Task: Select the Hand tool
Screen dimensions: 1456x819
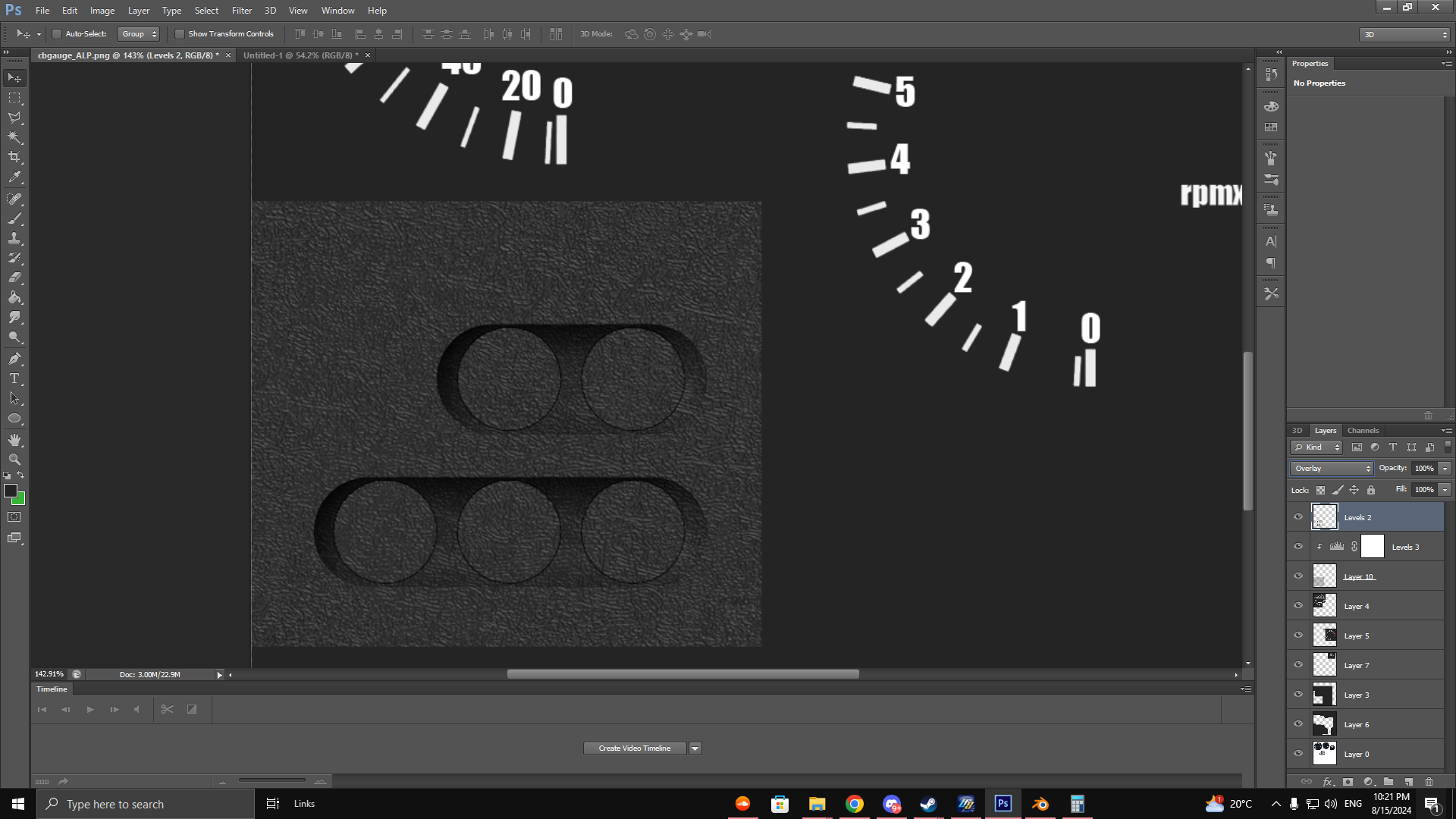Action: click(x=14, y=440)
